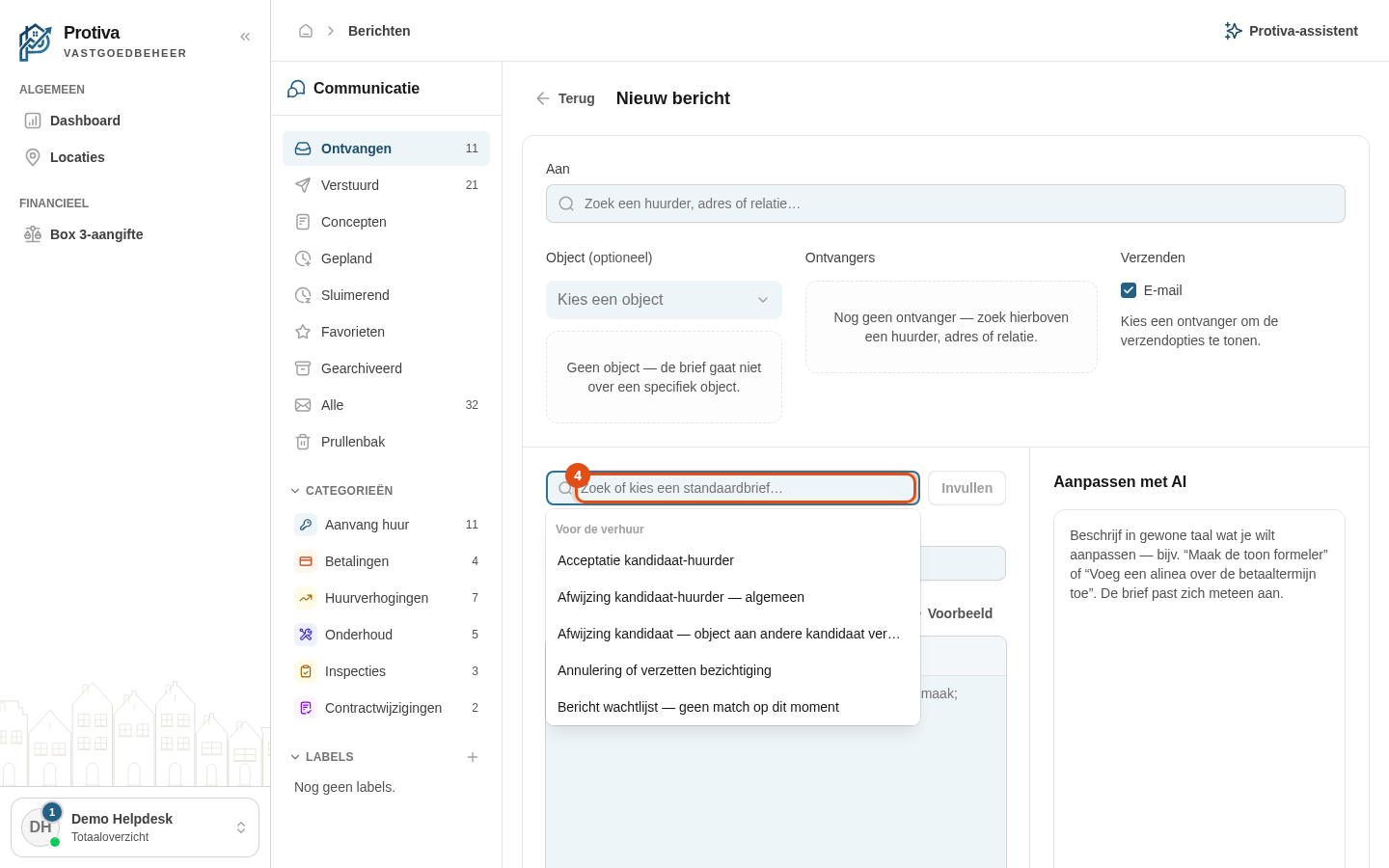This screenshot has width=1389, height=868.
Task: Collapse the sidebar with the double chevron
Action: point(245,37)
